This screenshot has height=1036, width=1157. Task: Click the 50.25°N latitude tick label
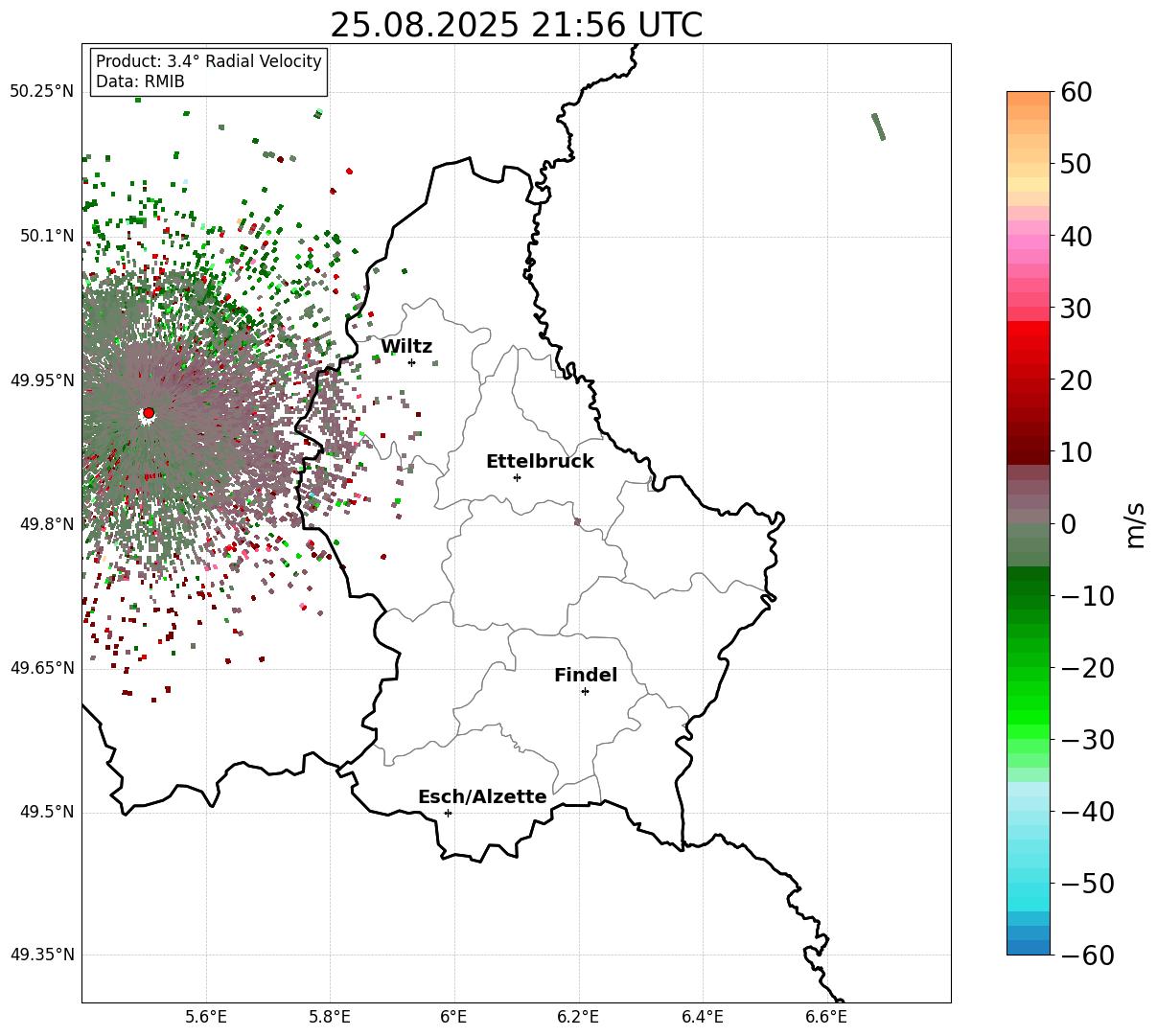tap(41, 92)
